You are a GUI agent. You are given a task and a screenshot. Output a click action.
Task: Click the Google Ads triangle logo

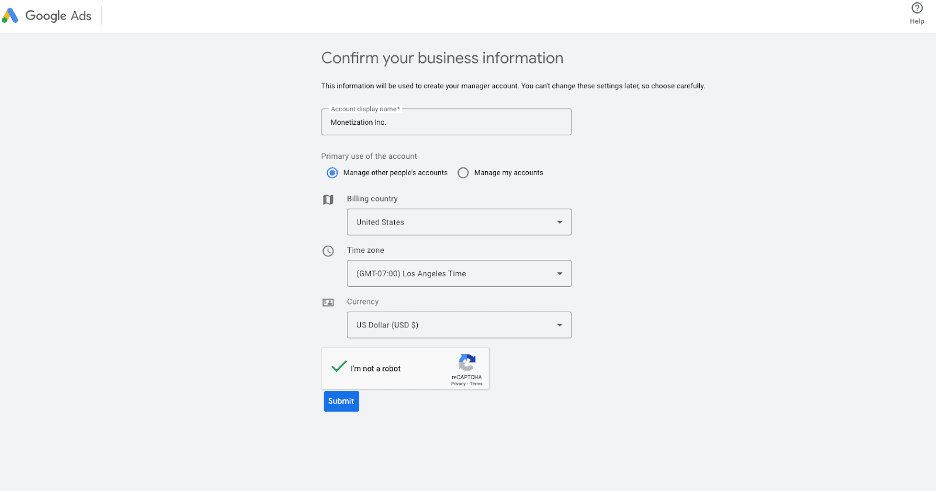(11, 16)
